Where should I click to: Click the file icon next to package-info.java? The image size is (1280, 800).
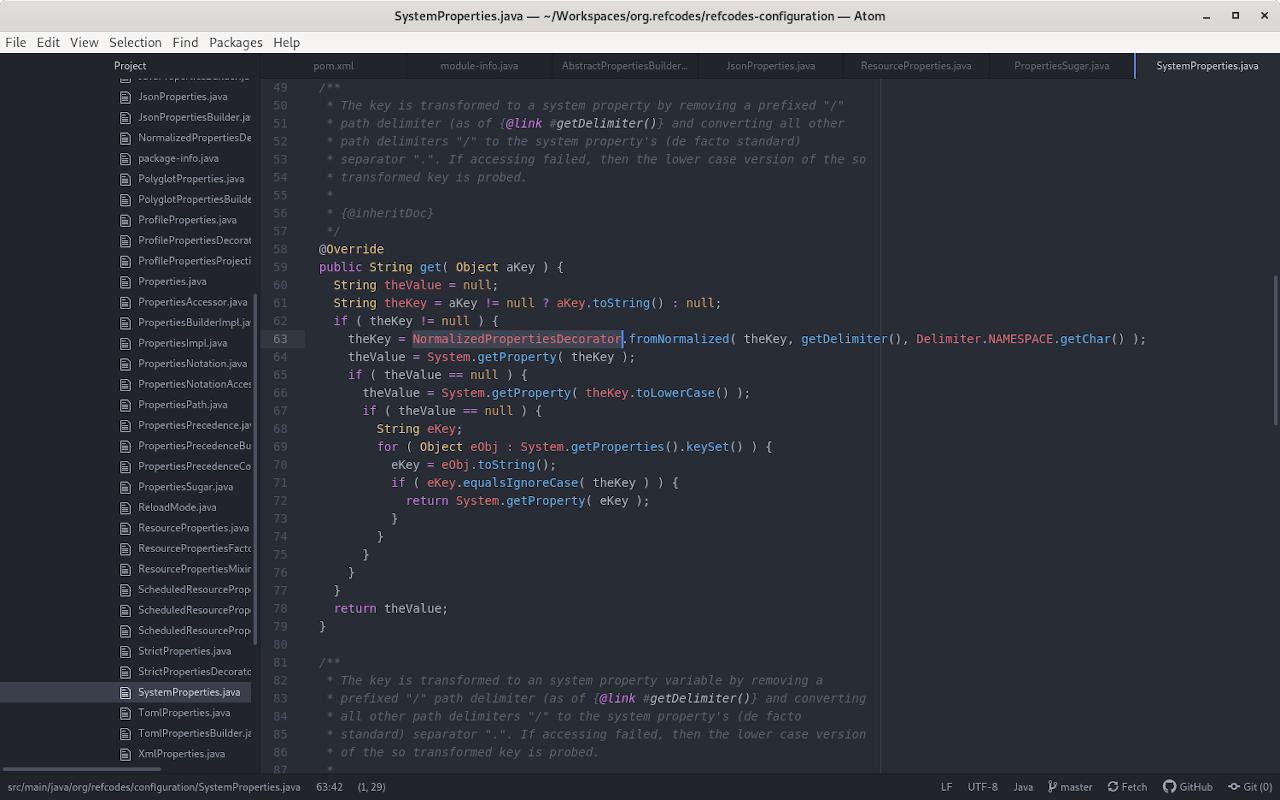coord(125,158)
